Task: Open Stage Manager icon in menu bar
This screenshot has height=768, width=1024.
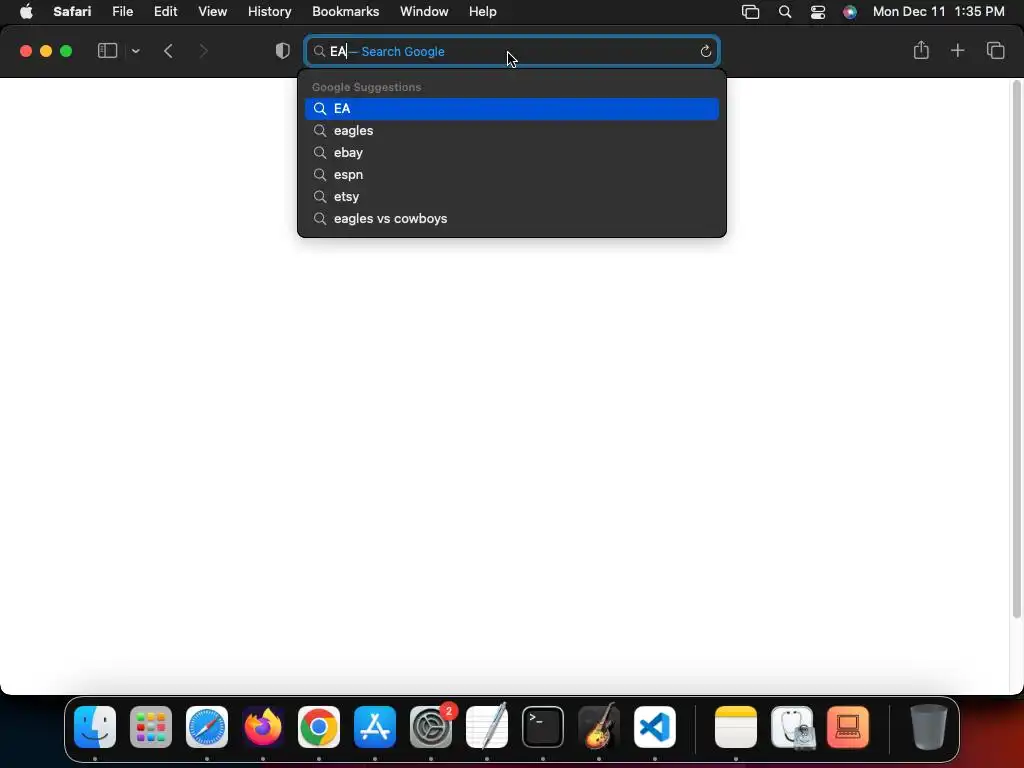Action: pyautogui.click(x=750, y=12)
